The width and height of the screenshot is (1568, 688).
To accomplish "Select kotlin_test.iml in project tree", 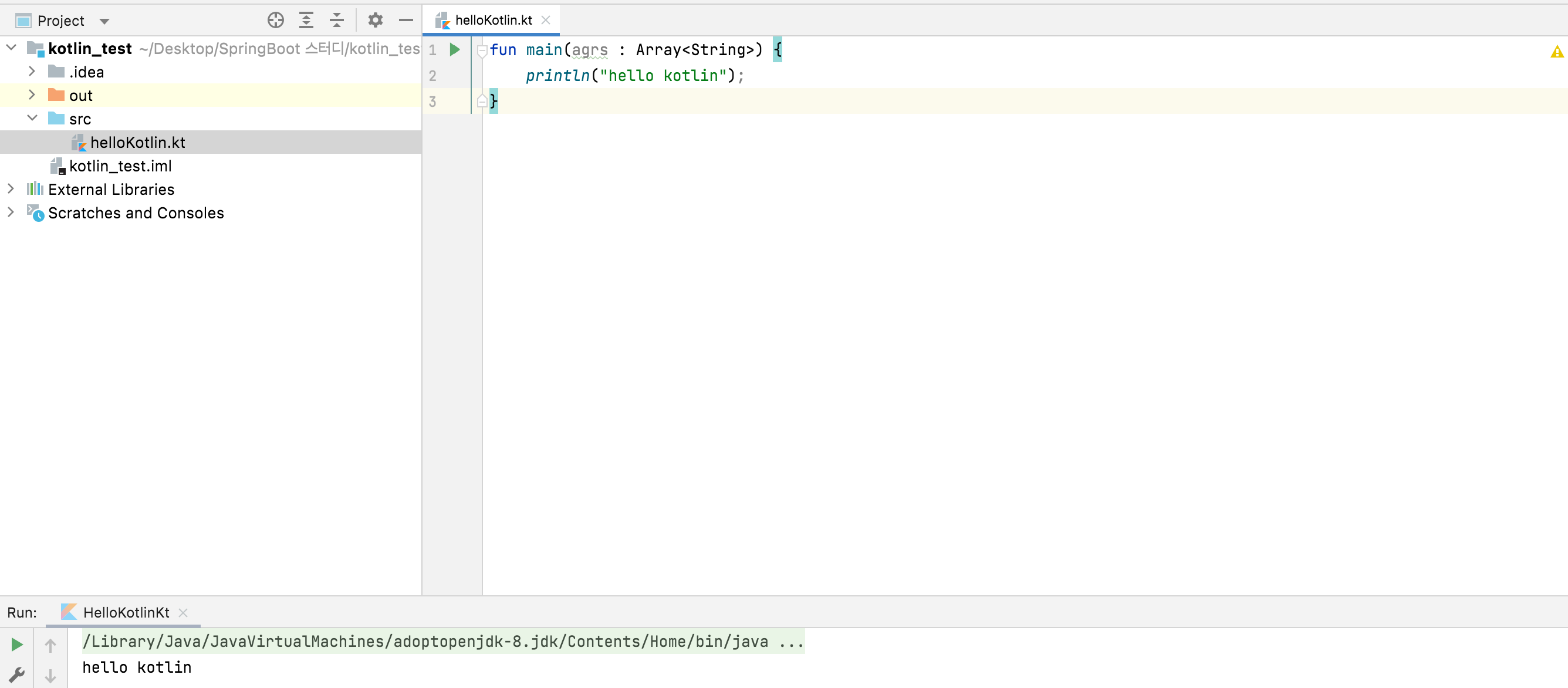I will (120, 166).
